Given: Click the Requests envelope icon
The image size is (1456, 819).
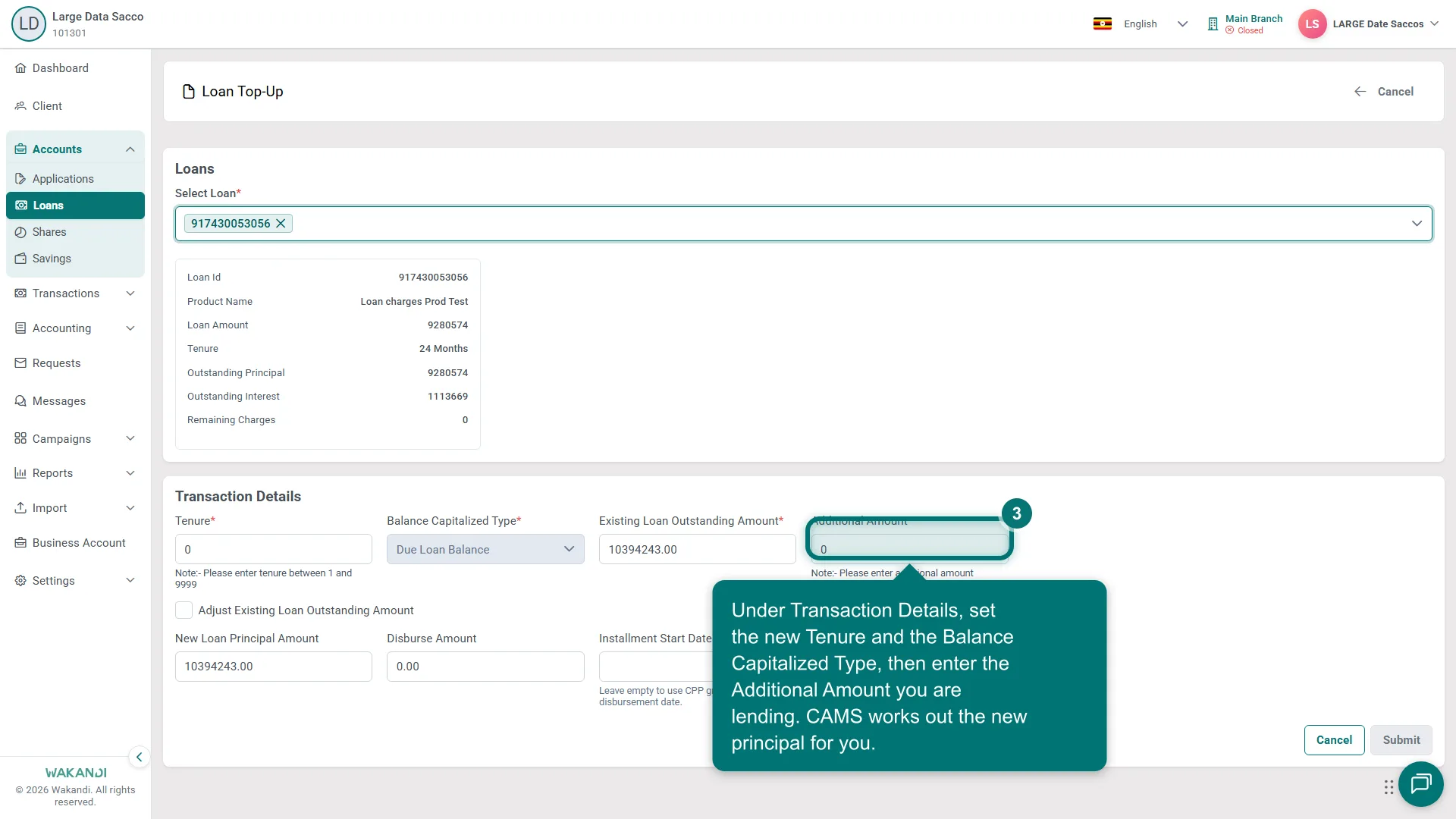Looking at the screenshot, I should [x=20, y=363].
